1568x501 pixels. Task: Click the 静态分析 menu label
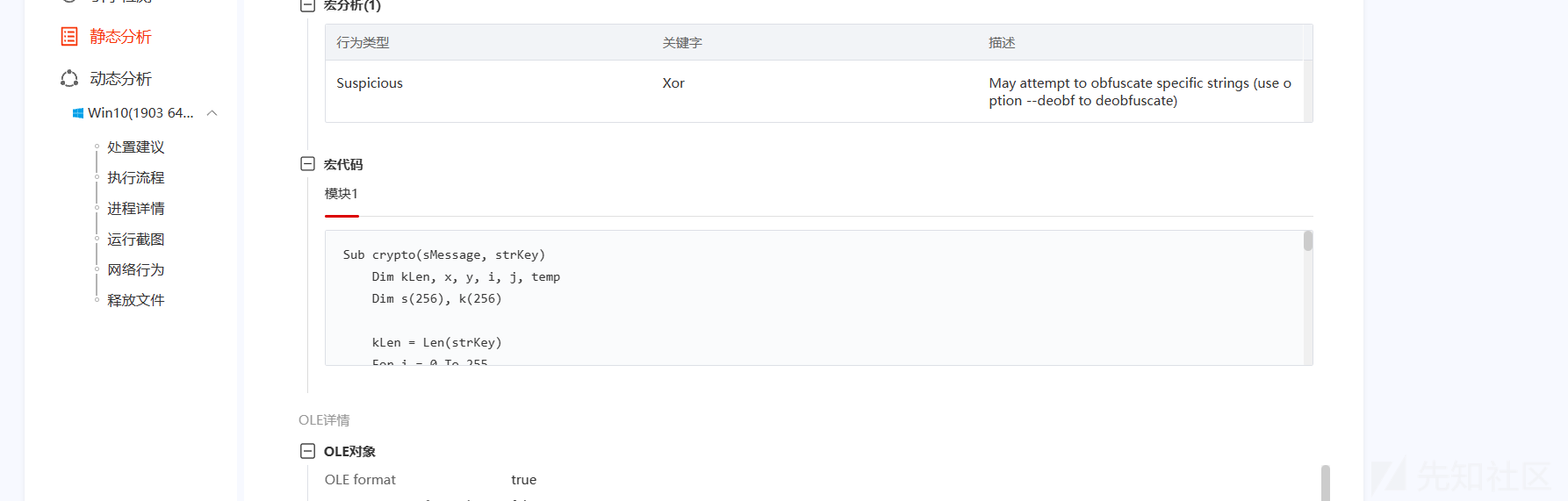click(120, 37)
